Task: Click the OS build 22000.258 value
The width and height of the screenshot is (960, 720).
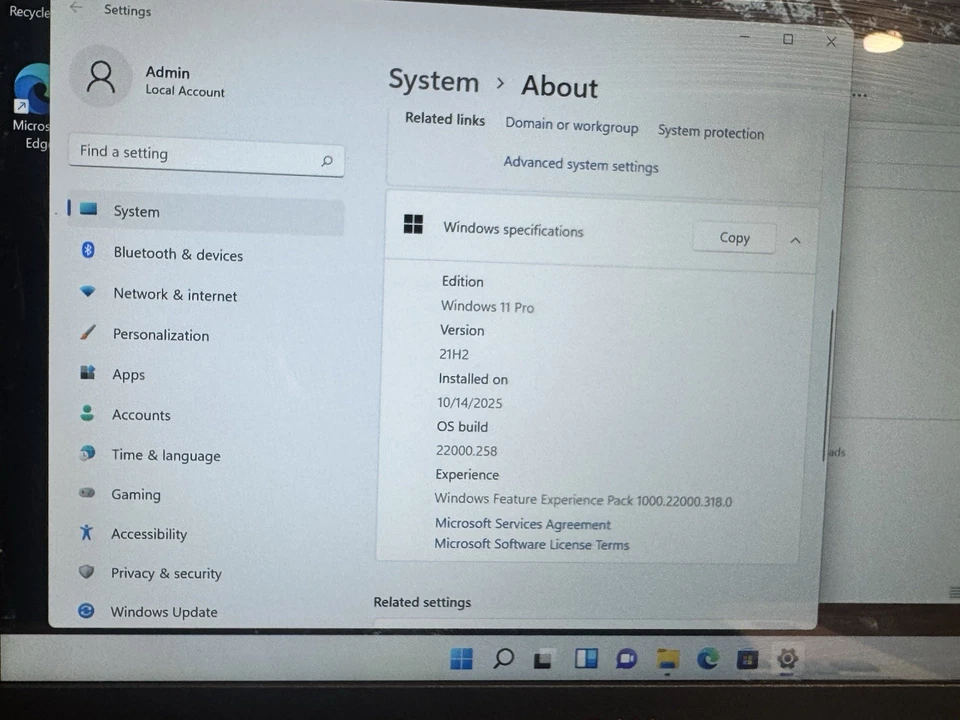Action: pos(467,451)
